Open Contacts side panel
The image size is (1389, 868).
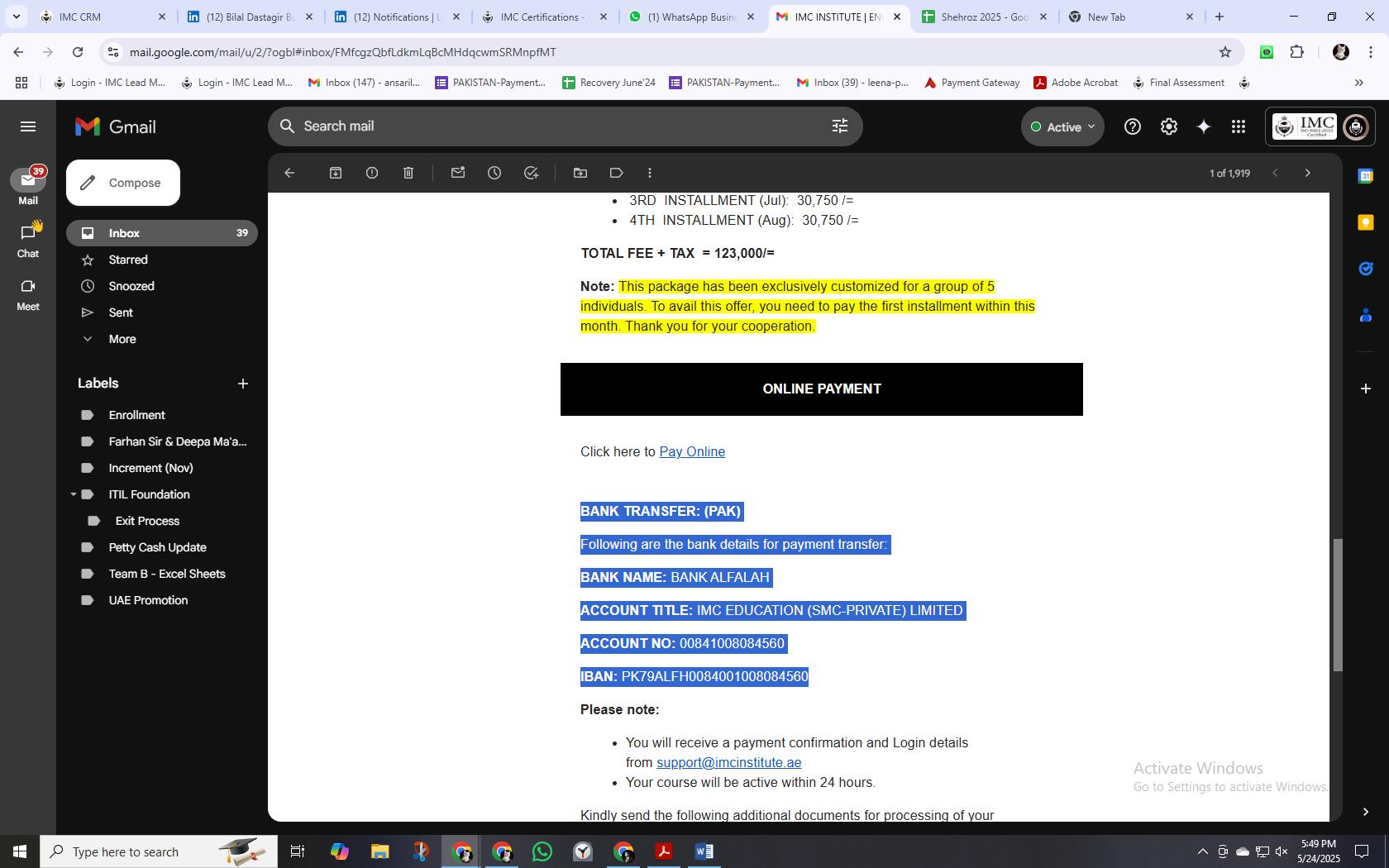click(x=1366, y=315)
